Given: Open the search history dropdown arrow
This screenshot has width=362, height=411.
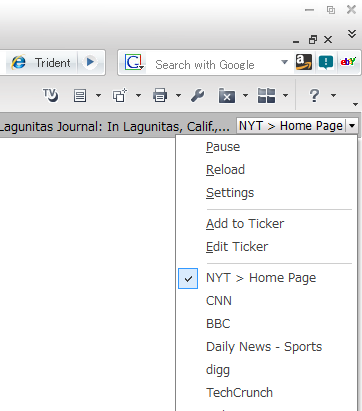Looking at the screenshot, I should pos(284,62).
